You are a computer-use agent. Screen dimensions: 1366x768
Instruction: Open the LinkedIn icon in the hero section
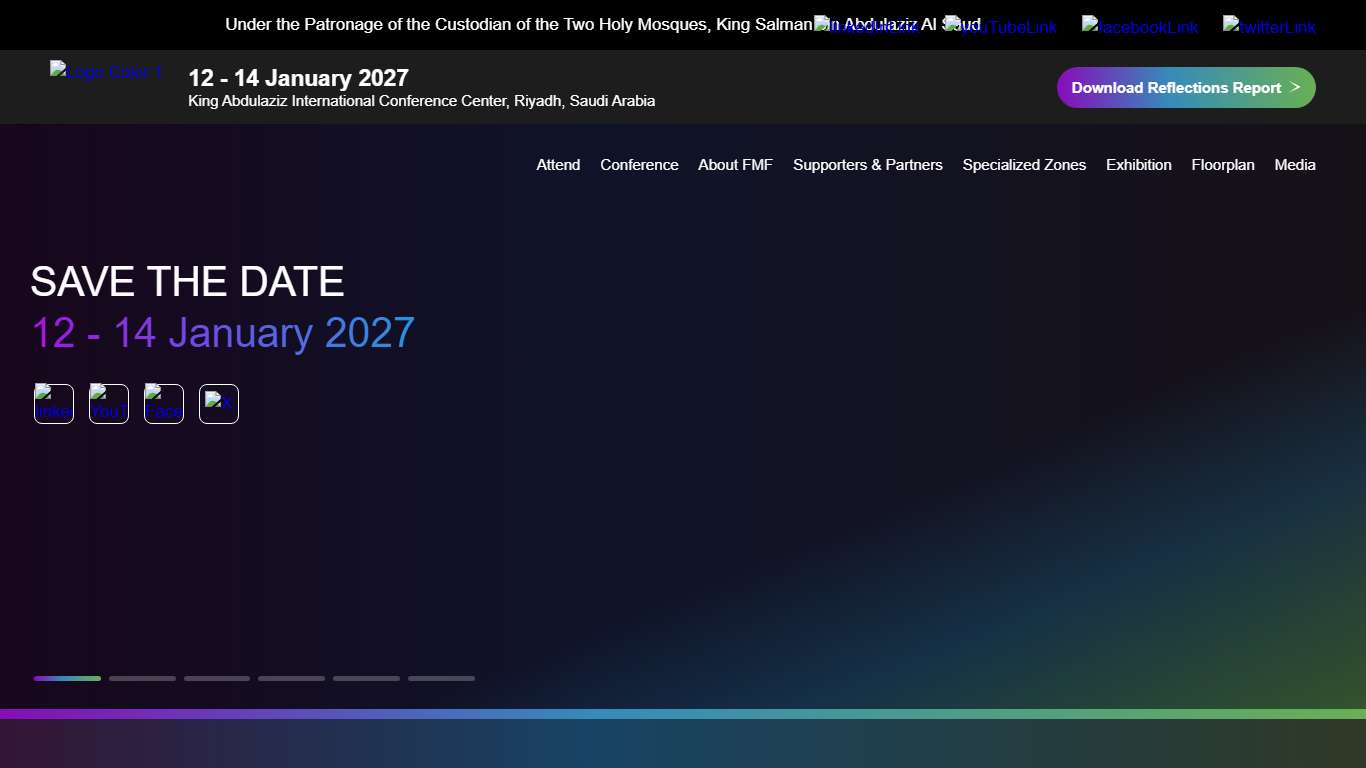[53, 403]
